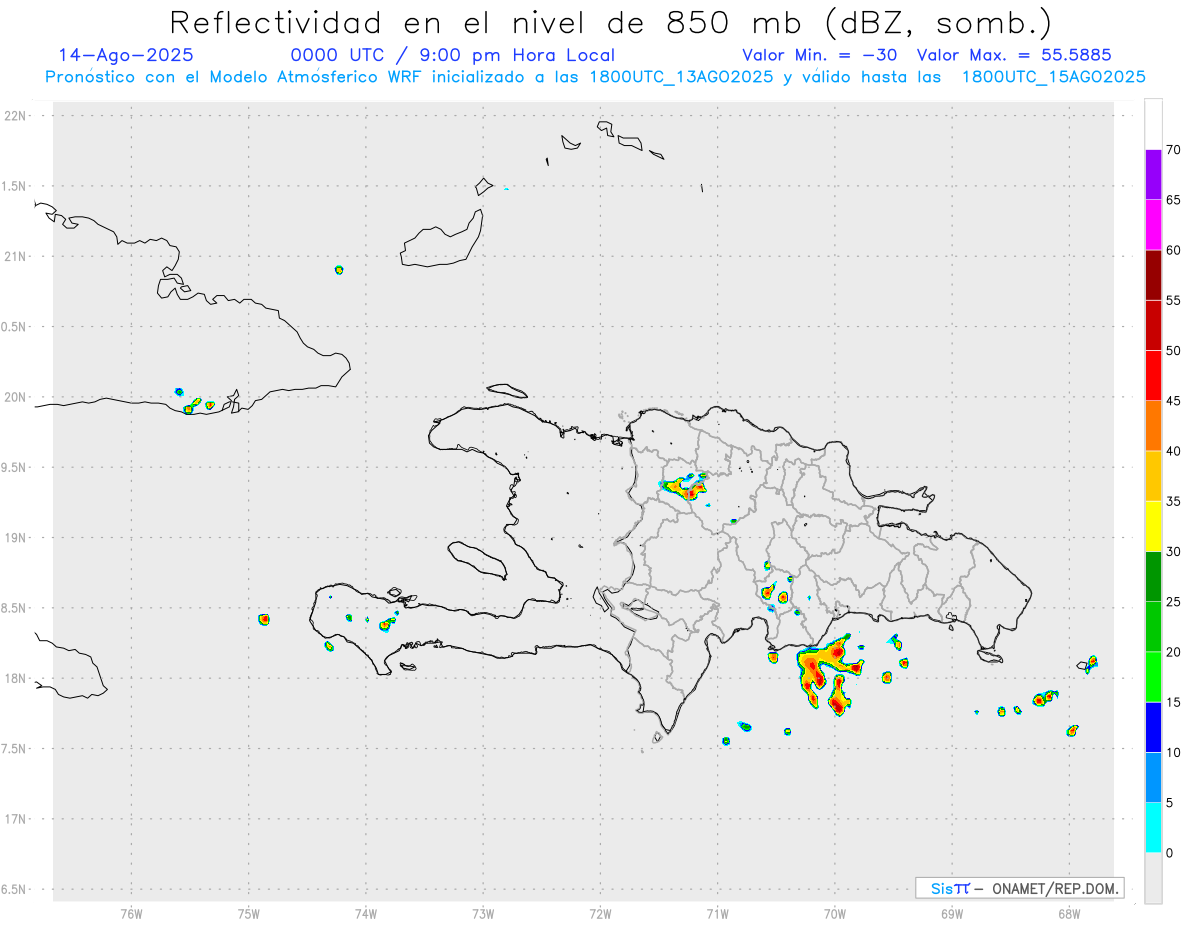
Task: Click the longitude label "76W"
Action: pyautogui.click(x=131, y=913)
